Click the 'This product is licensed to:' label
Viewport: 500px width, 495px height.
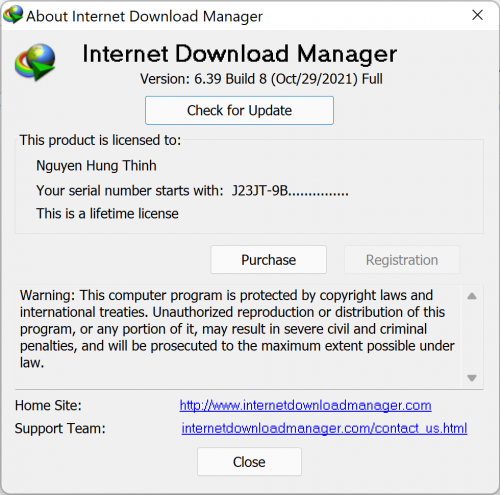pyautogui.click(x=100, y=140)
